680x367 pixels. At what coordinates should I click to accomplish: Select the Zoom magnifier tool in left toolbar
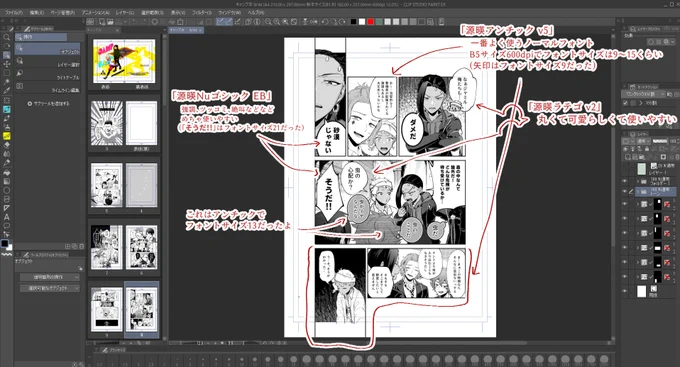pos(7,37)
